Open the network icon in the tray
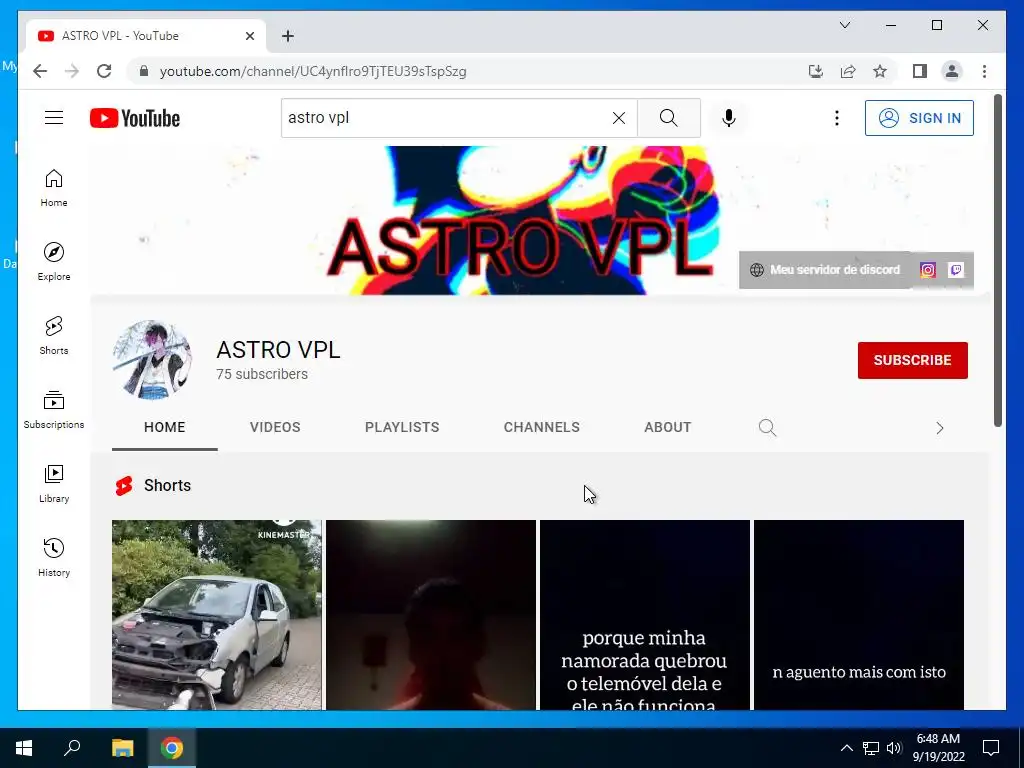This screenshot has width=1024, height=768. click(x=871, y=748)
